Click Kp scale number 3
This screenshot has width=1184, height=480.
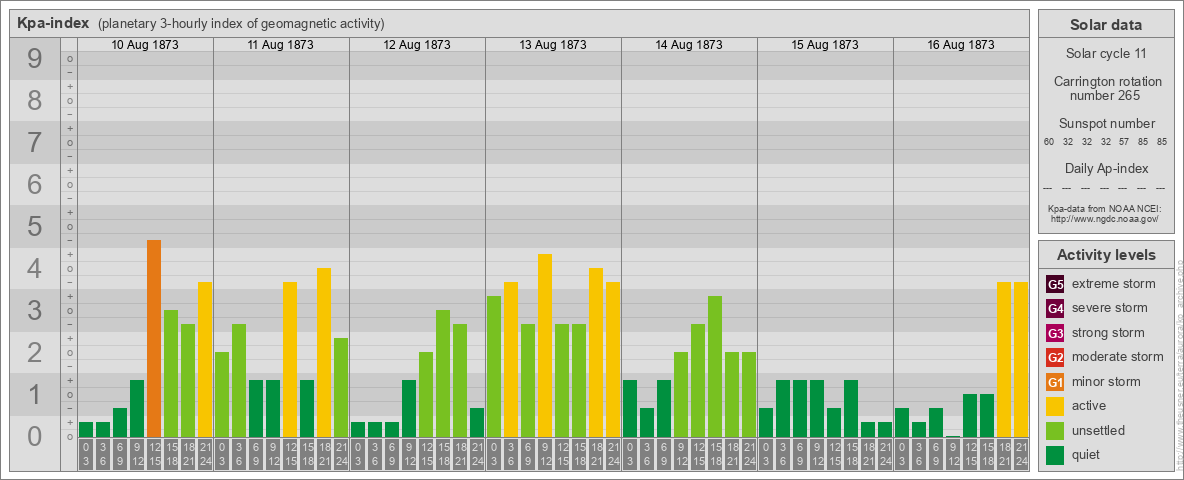click(35, 310)
